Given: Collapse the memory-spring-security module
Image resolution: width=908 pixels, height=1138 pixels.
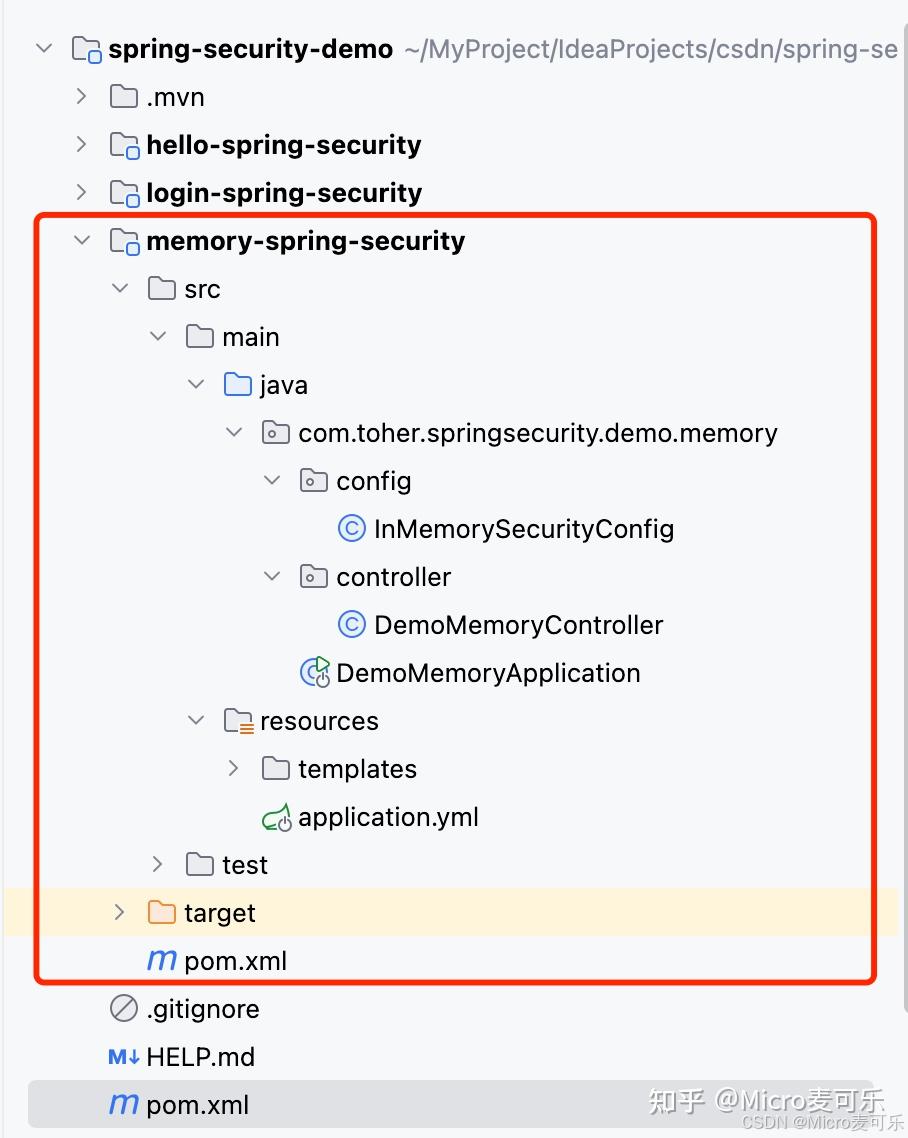Looking at the screenshot, I should click(x=82, y=240).
